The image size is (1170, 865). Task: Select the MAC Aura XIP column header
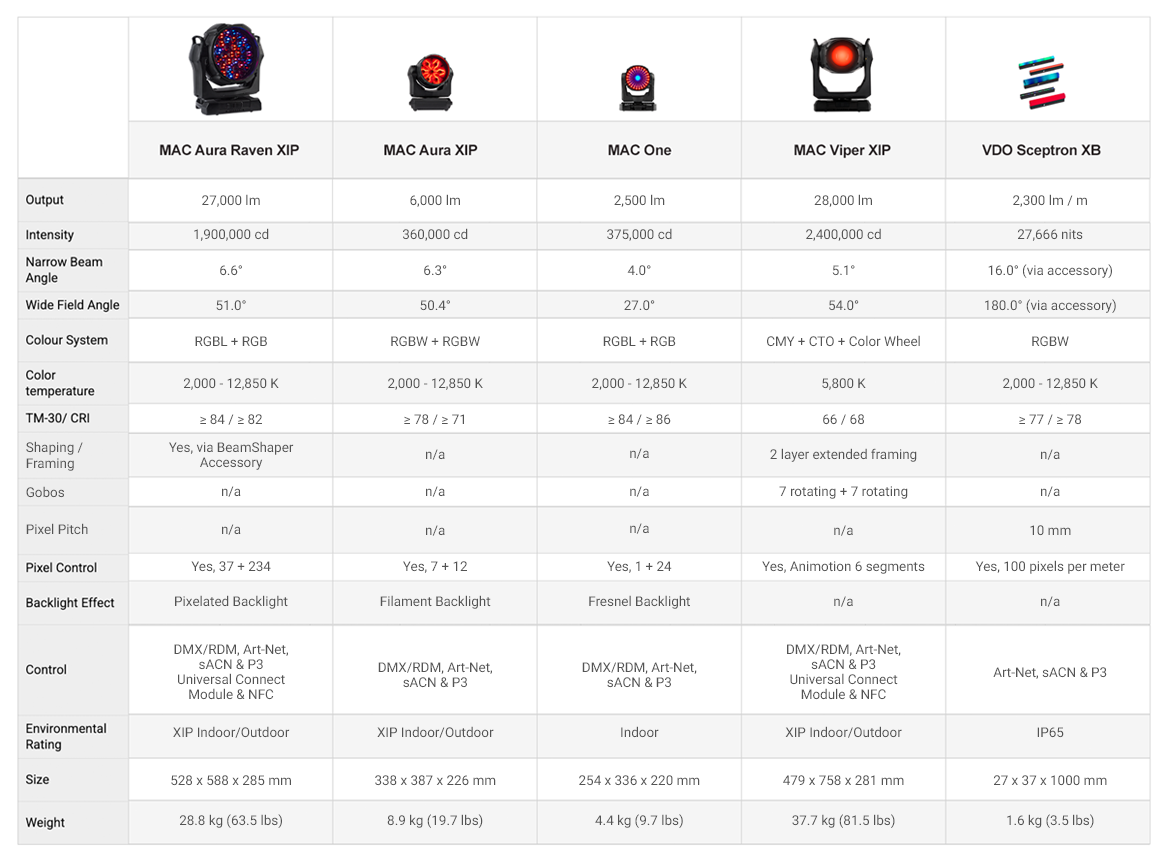coord(431,150)
